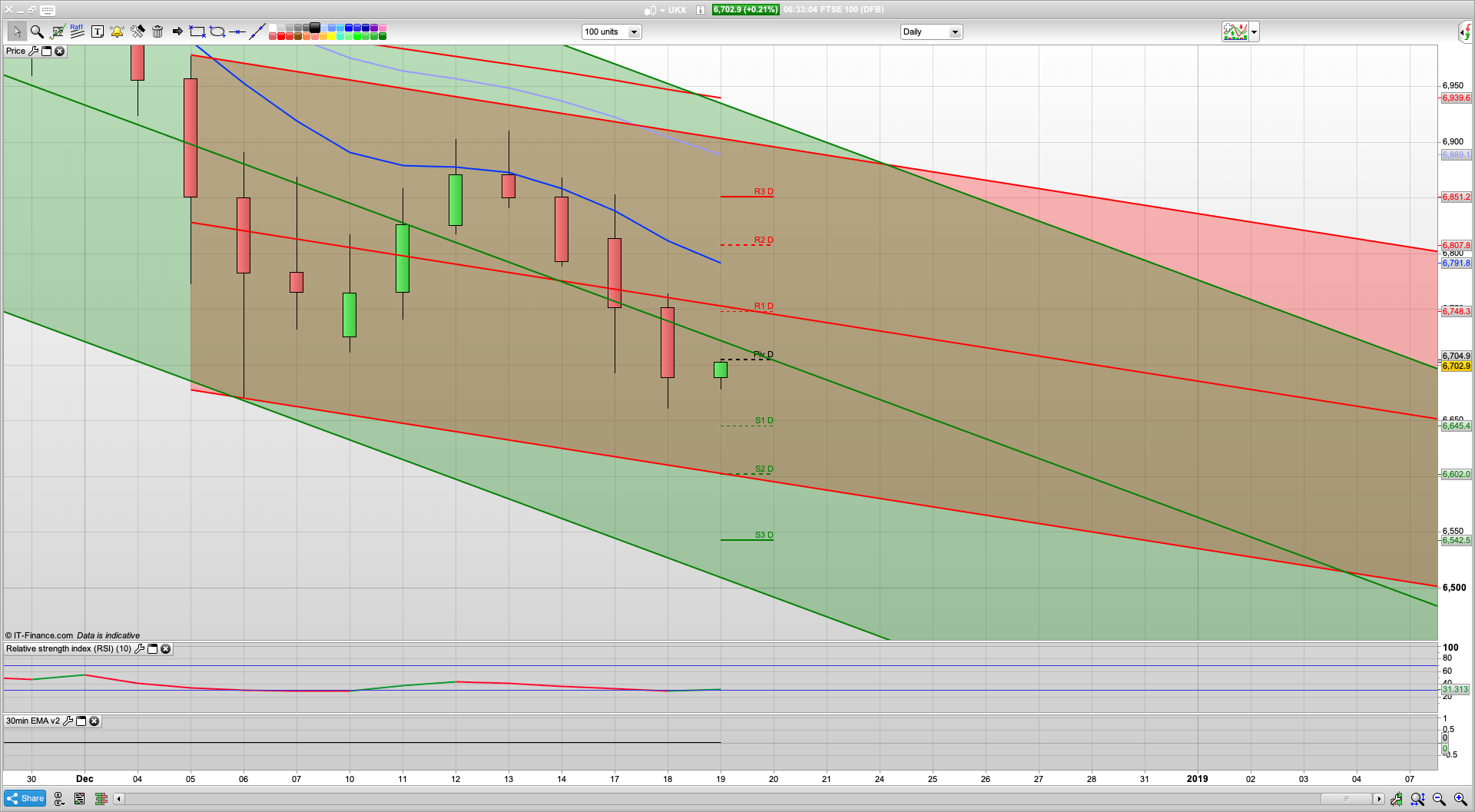The width and height of the screenshot is (1475, 812).
Task: Select the trash delete tool
Action: pos(157,31)
